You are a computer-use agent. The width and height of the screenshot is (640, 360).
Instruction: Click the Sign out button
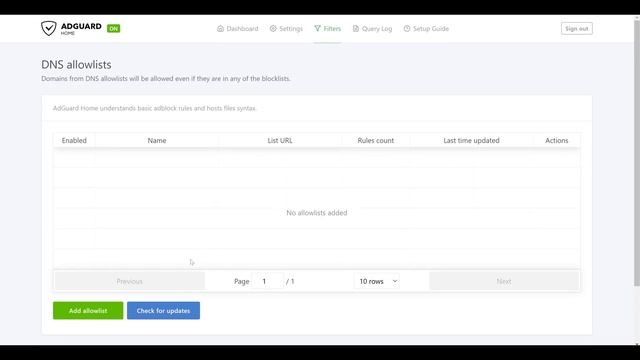point(577,29)
